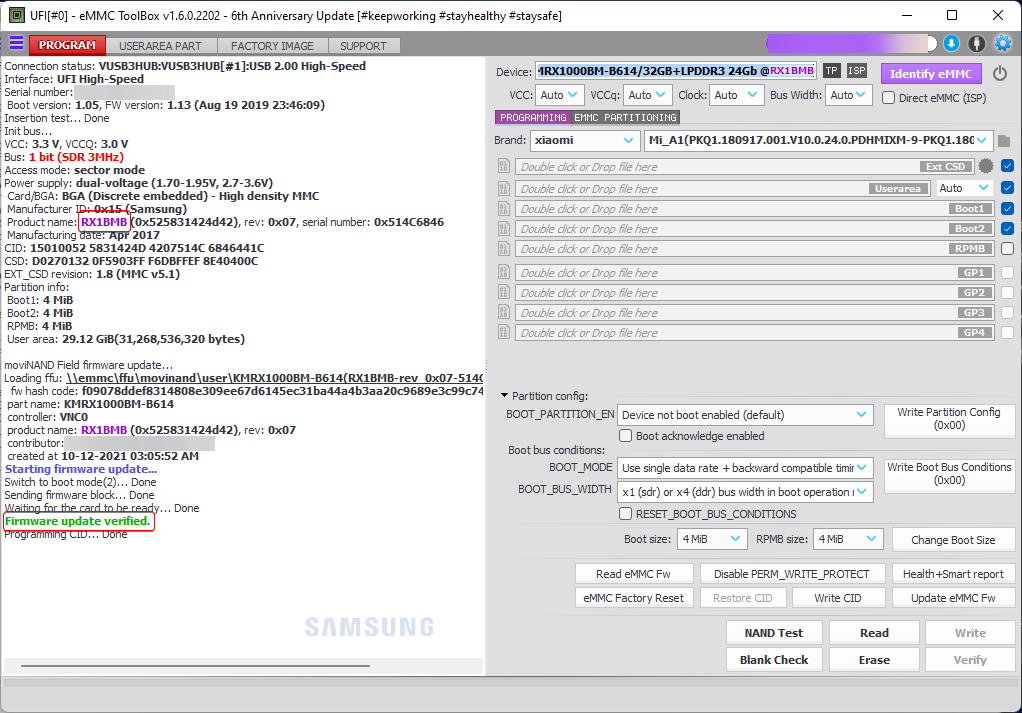Screen dimensions: 1022x713
Task: Click the eMMC Factory Reset button
Action: 633,598
